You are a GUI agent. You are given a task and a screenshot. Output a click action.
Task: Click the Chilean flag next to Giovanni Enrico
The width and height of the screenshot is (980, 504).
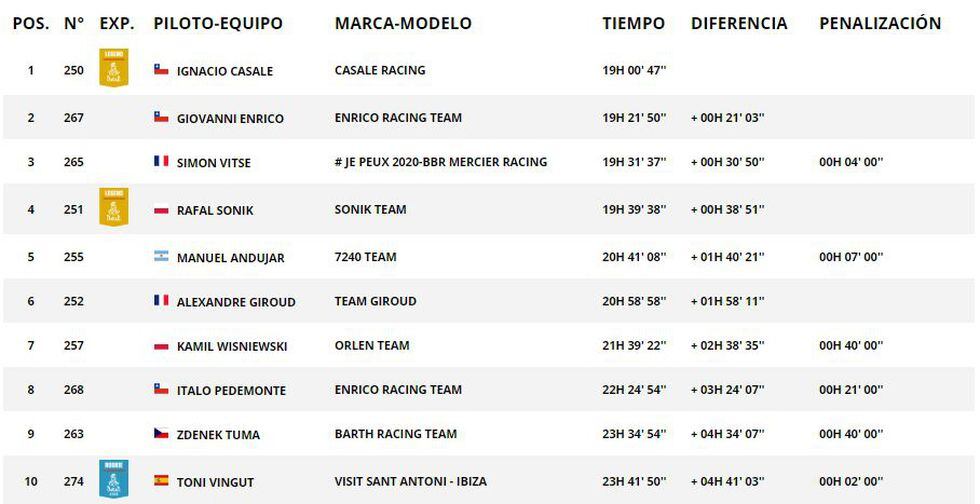161,117
